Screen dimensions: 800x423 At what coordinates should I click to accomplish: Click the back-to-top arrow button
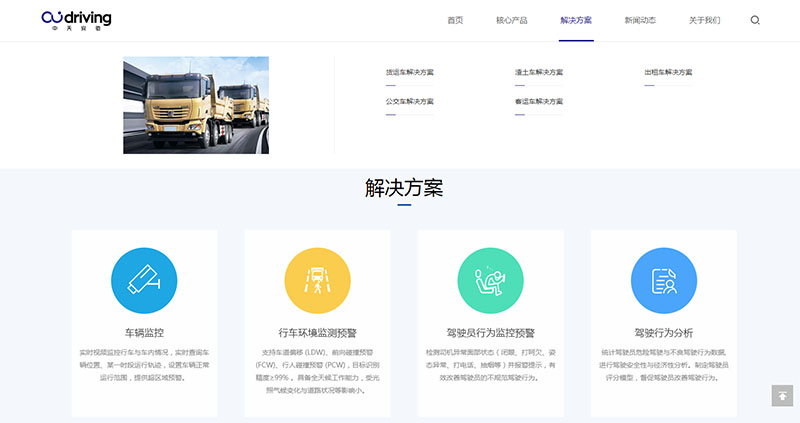(x=782, y=396)
